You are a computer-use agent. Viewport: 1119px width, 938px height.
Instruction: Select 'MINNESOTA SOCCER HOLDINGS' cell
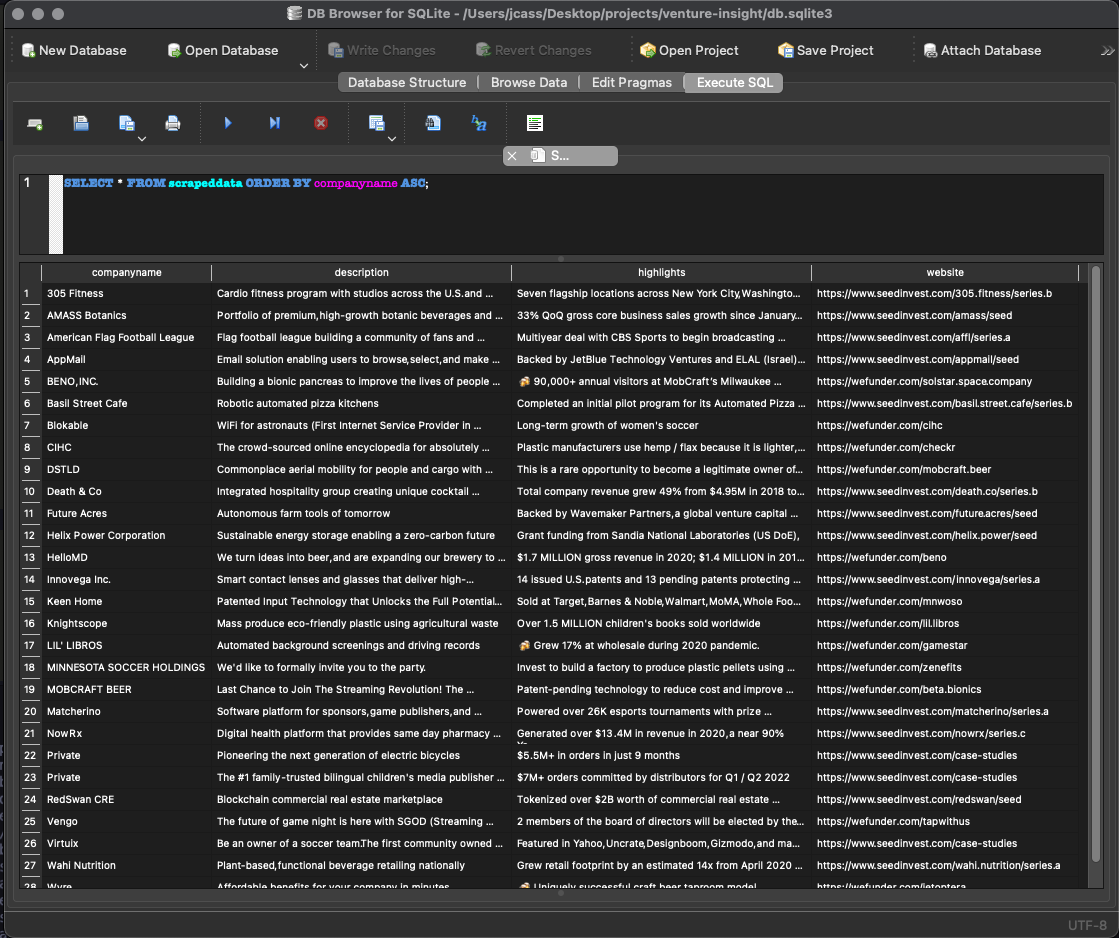coord(126,667)
